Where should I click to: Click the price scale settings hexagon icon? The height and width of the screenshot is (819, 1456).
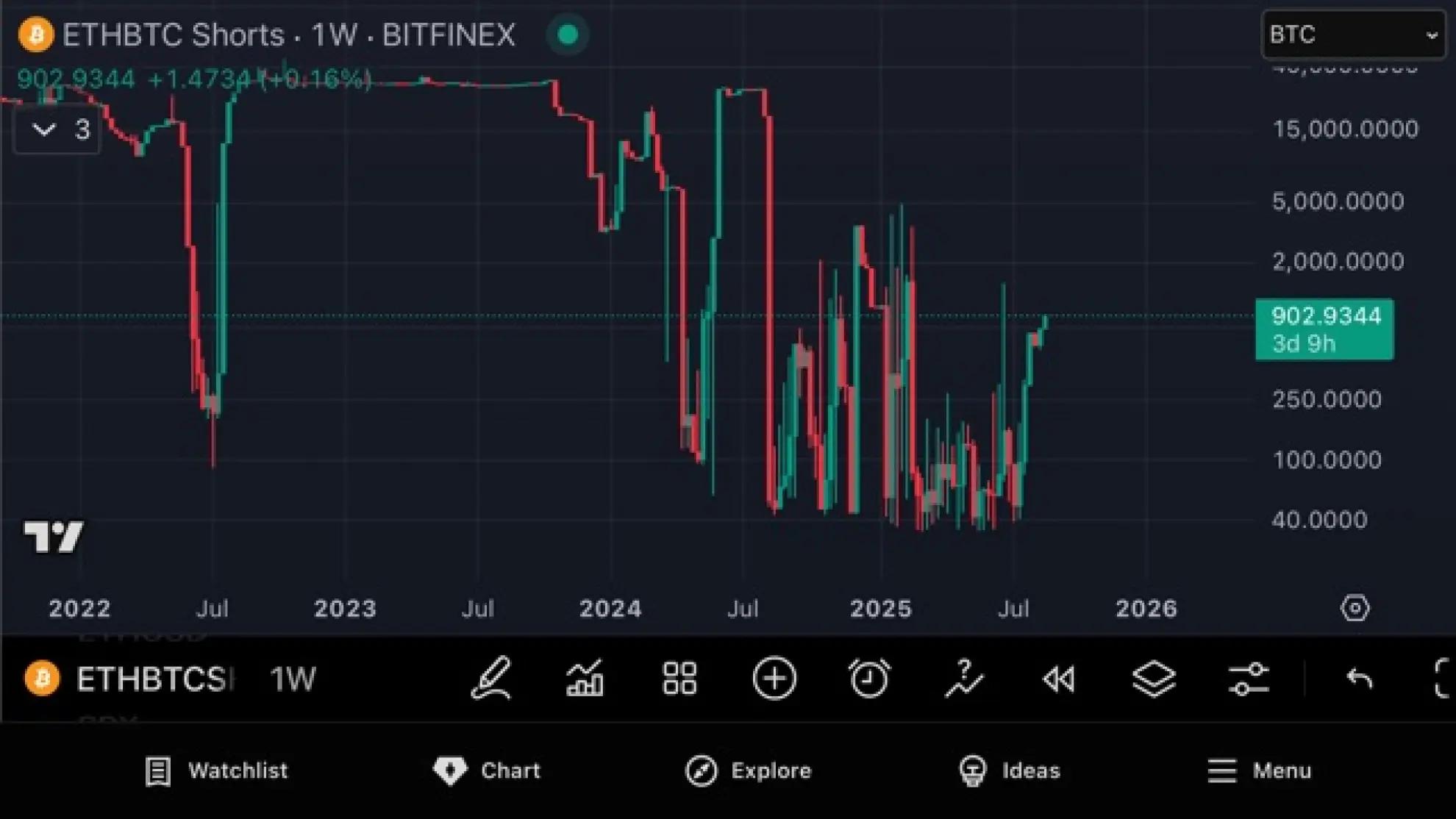click(x=1355, y=608)
